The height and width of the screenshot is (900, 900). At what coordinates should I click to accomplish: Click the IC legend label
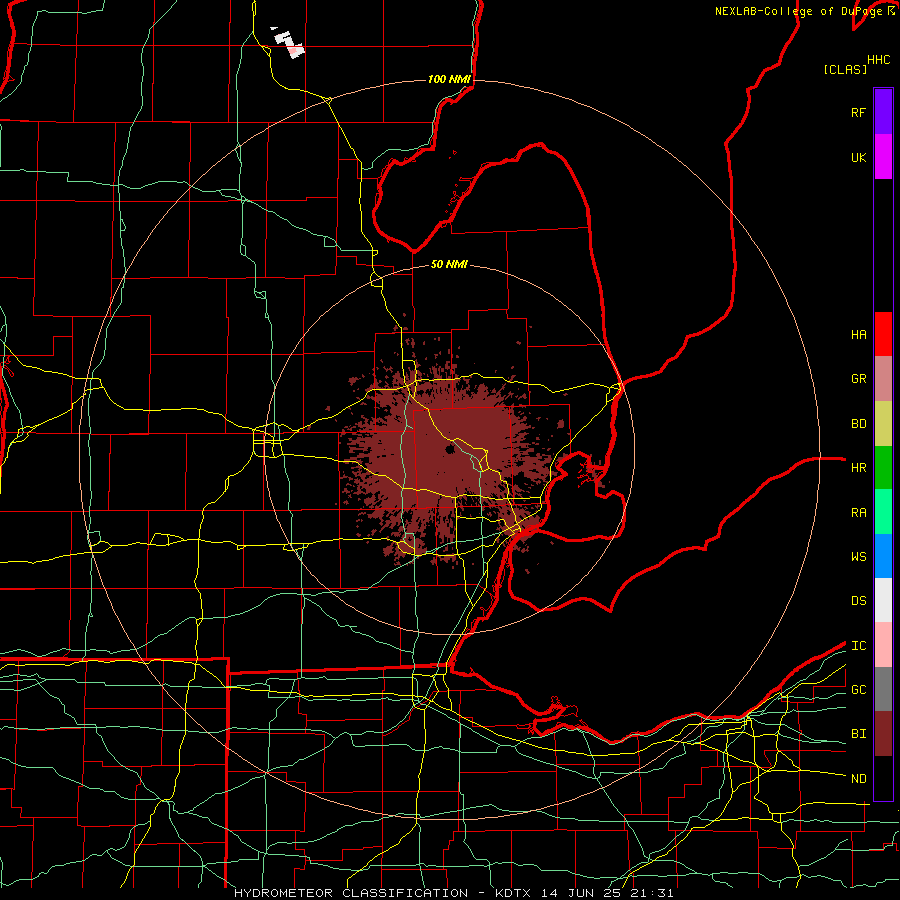[858, 646]
